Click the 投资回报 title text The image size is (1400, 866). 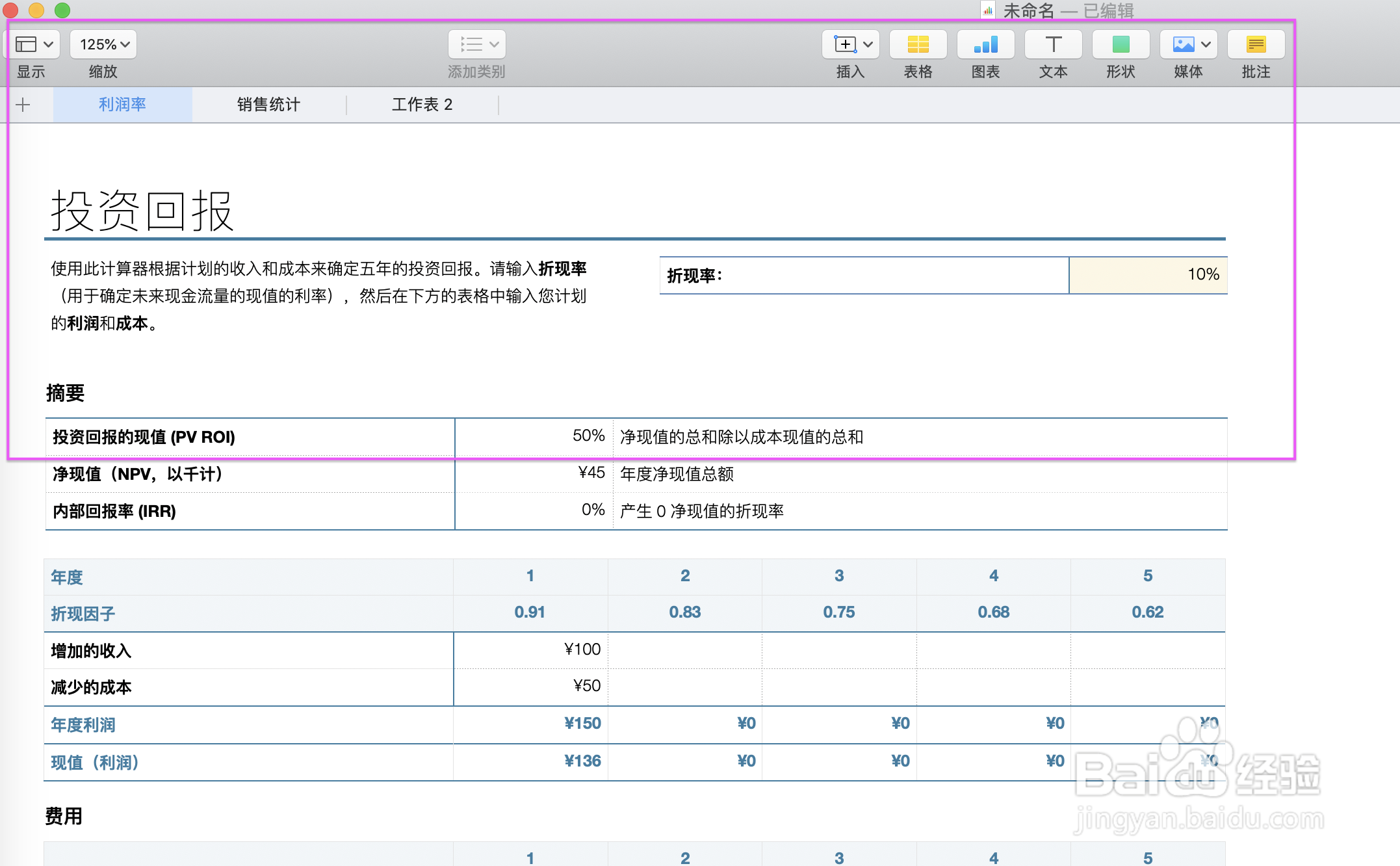(x=142, y=211)
